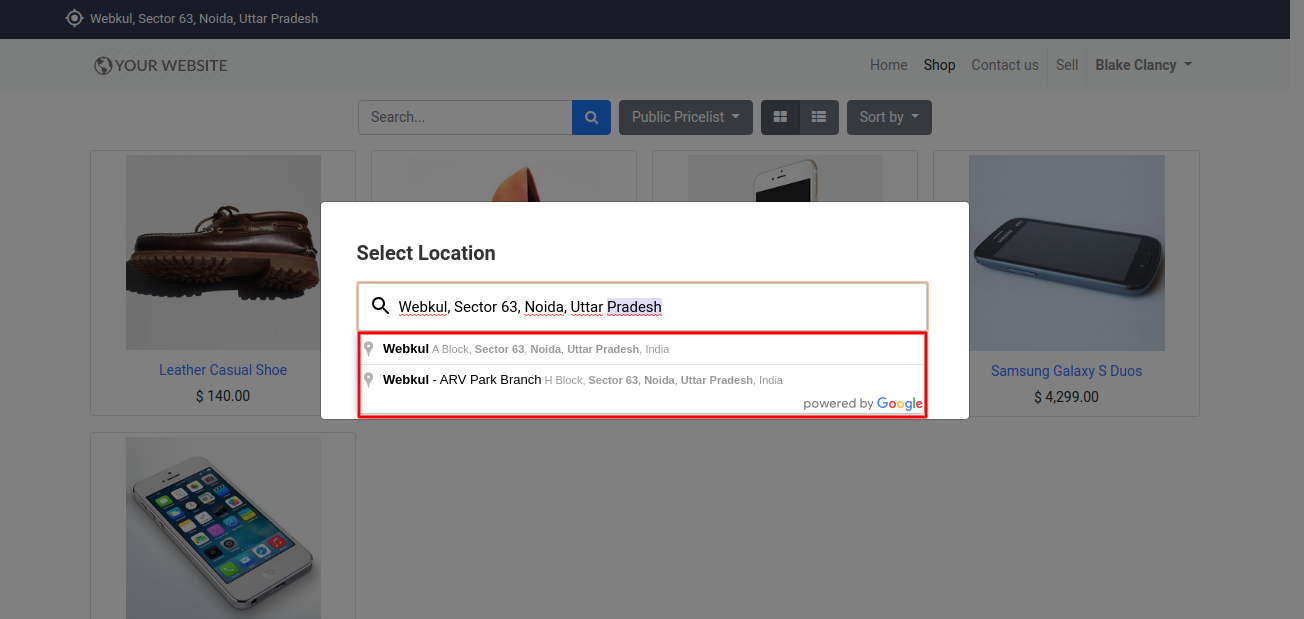Image resolution: width=1304 pixels, height=619 pixels.
Task: Click the pin icon of Webkul A Block suggestion
Action: pos(369,349)
